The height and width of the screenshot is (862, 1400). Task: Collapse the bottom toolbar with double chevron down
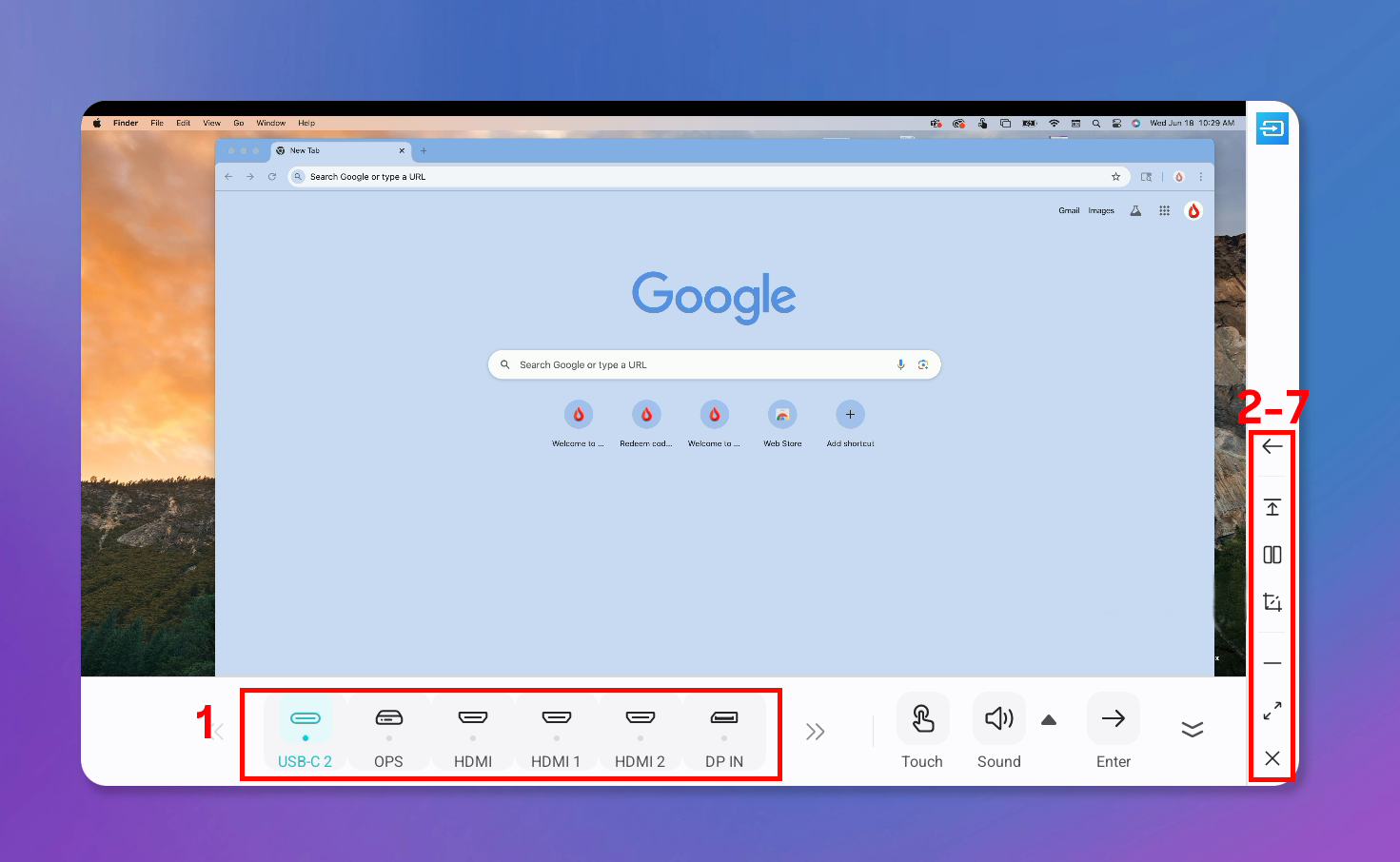(1193, 729)
